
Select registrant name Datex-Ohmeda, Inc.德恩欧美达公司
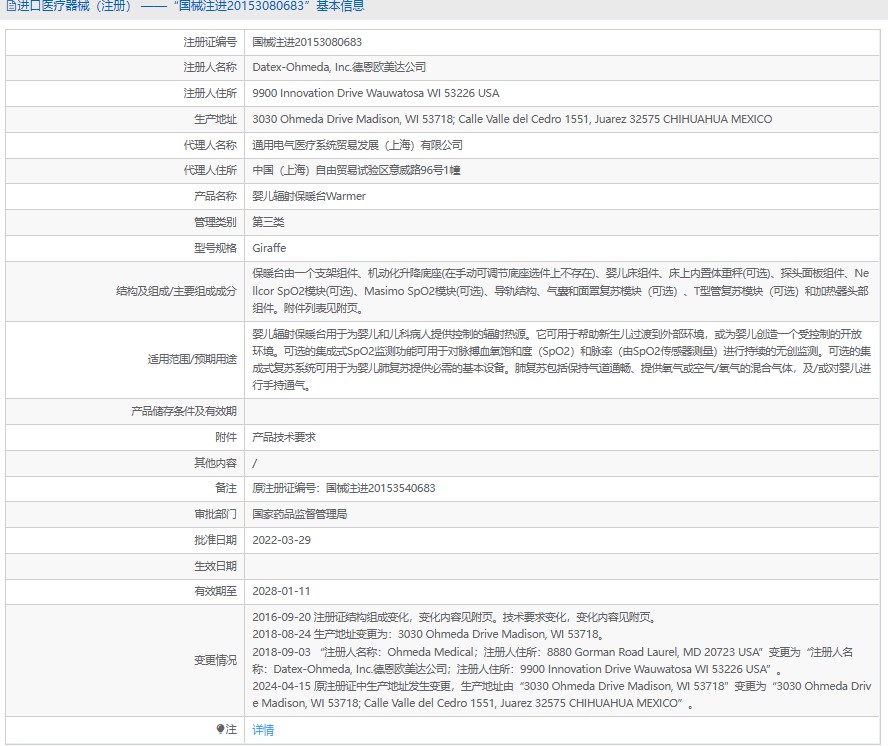339,67
